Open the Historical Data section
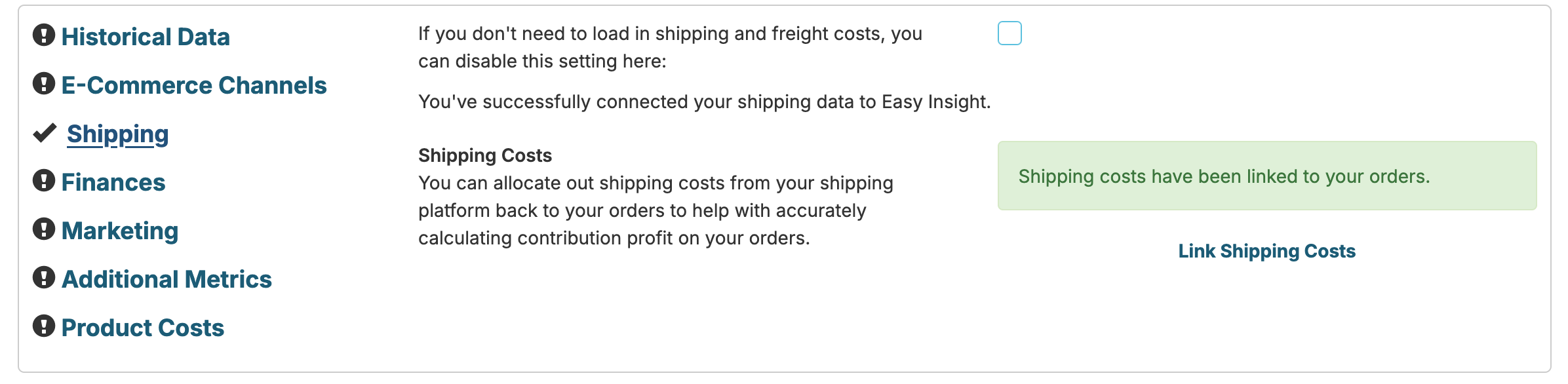 (146, 37)
